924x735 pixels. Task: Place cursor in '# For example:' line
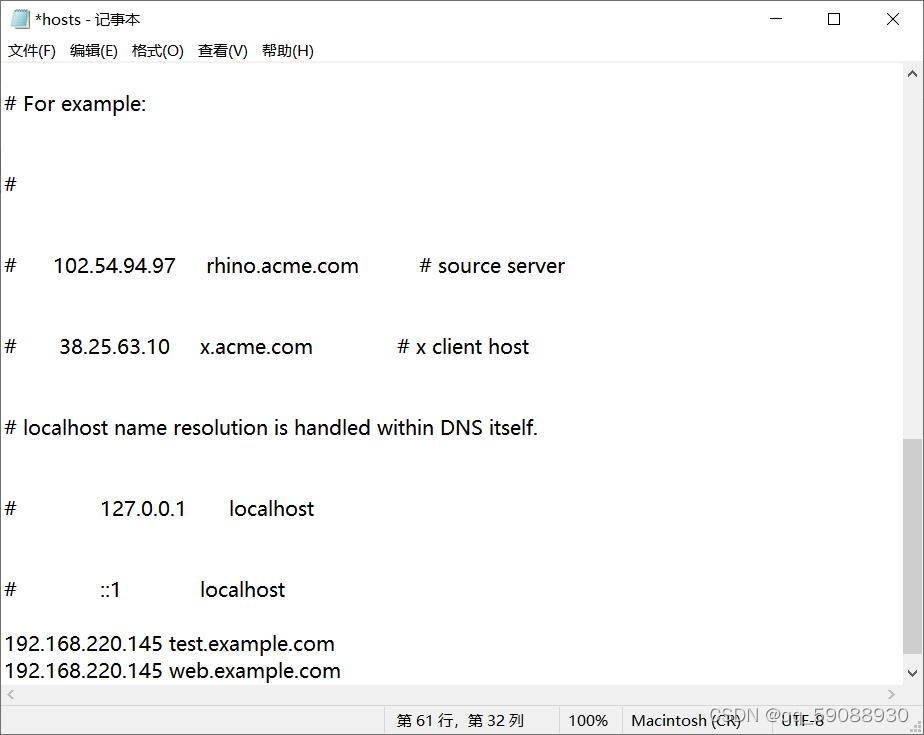click(x=75, y=104)
